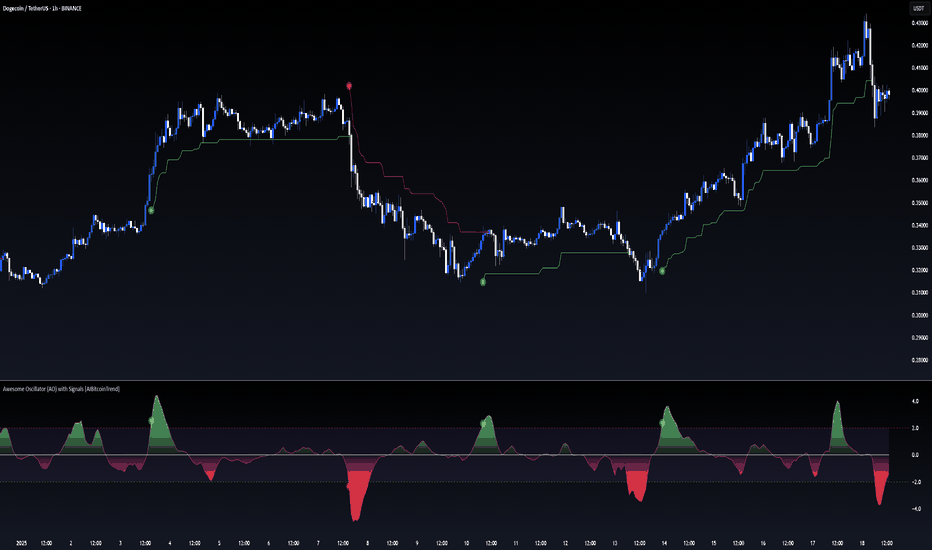Click day 18 on the time axis
The width and height of the screenshot is (932, 550).
click(x=862, y=543)
